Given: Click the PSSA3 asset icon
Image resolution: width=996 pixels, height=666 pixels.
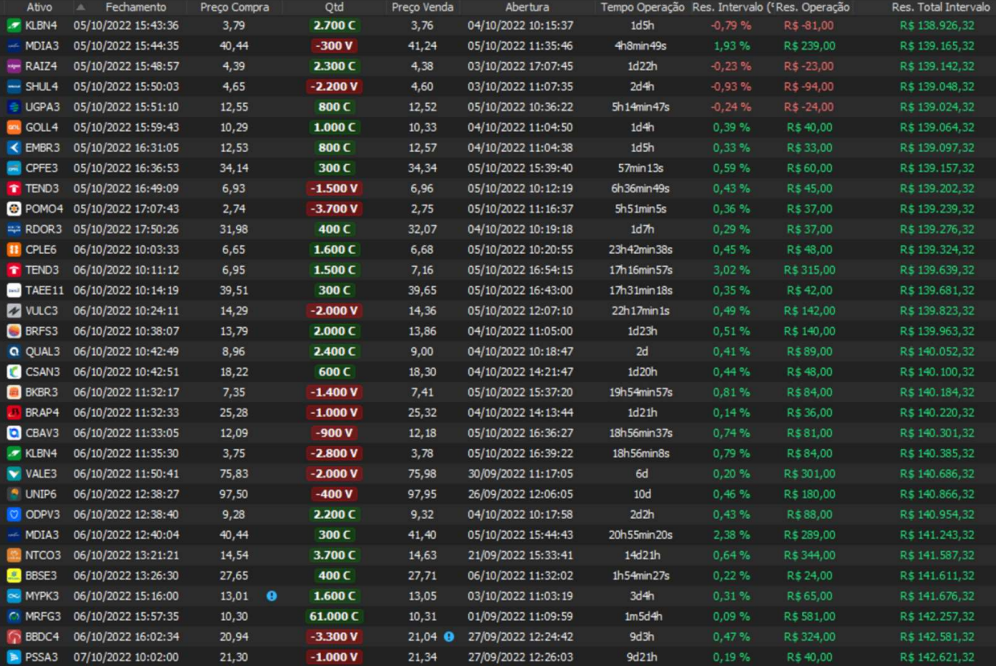Looking at the screenshot, I should 14,656.
